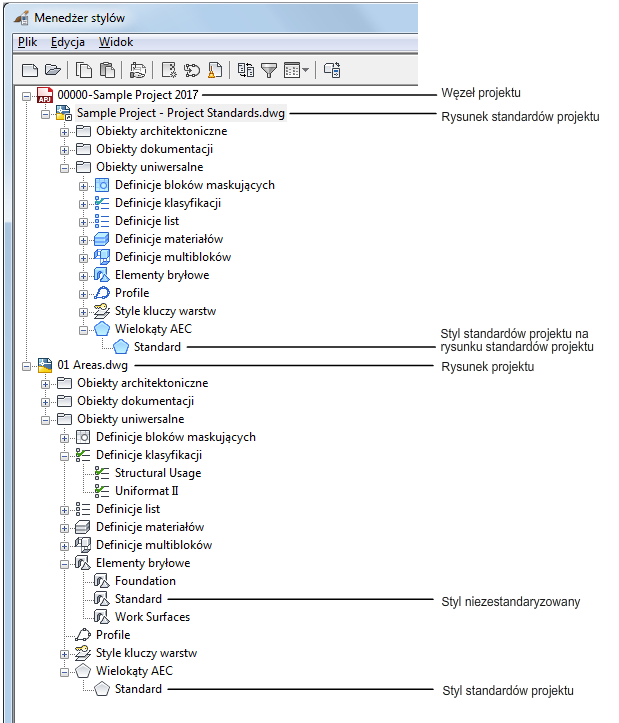
Task: Click the Set From toolbar icon
Action: tap(192, 70)
